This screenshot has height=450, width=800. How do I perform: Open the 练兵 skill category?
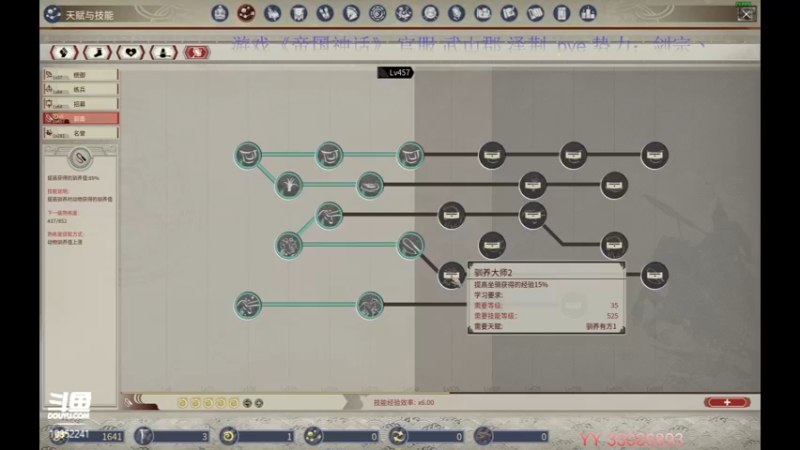click(x=81, y=89)
